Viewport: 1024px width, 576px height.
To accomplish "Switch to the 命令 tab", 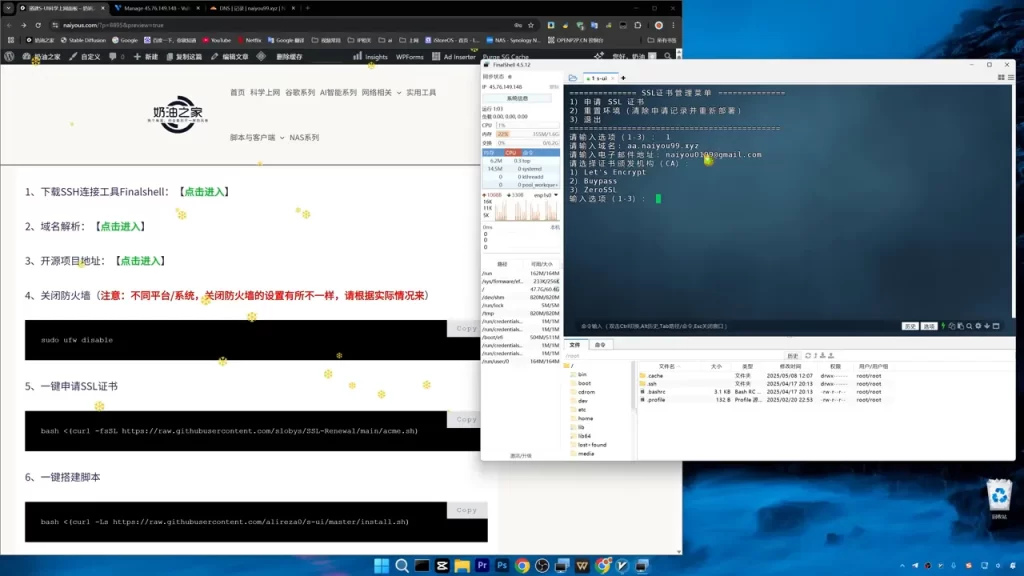I will pyautogui.click(x=600, y=345).
